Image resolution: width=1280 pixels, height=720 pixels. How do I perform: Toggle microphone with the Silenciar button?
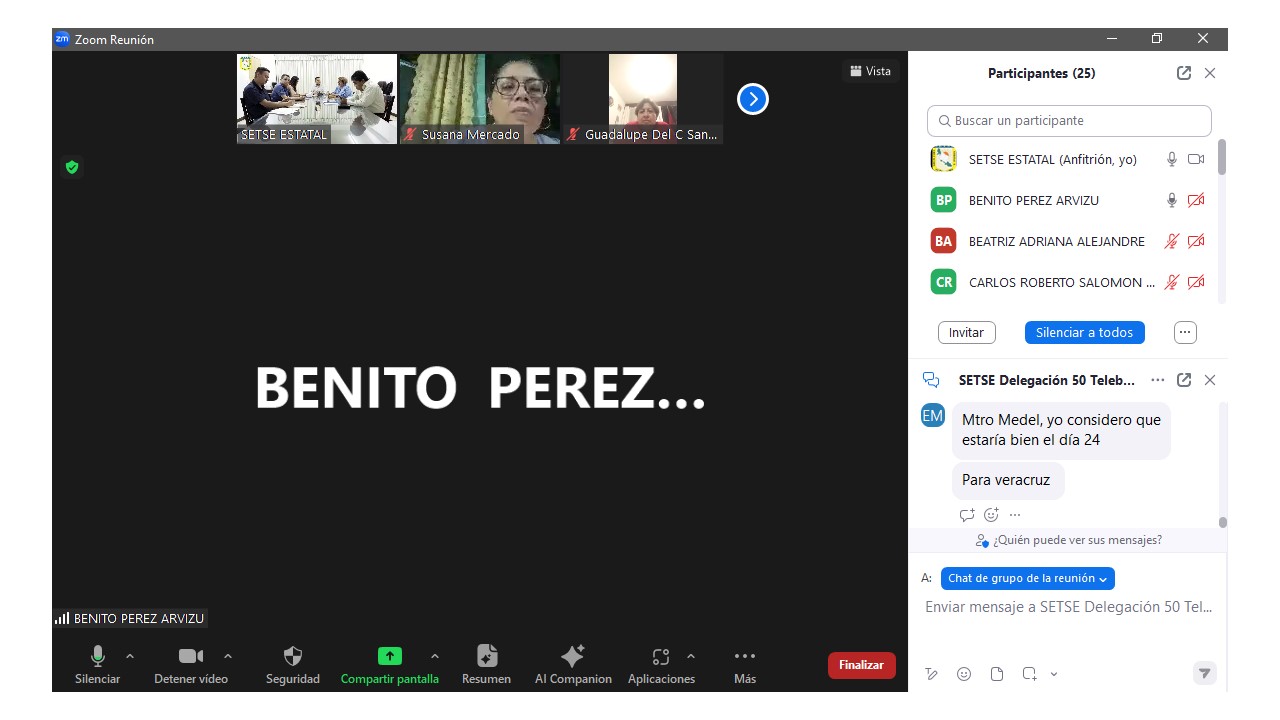pos(97,657)
